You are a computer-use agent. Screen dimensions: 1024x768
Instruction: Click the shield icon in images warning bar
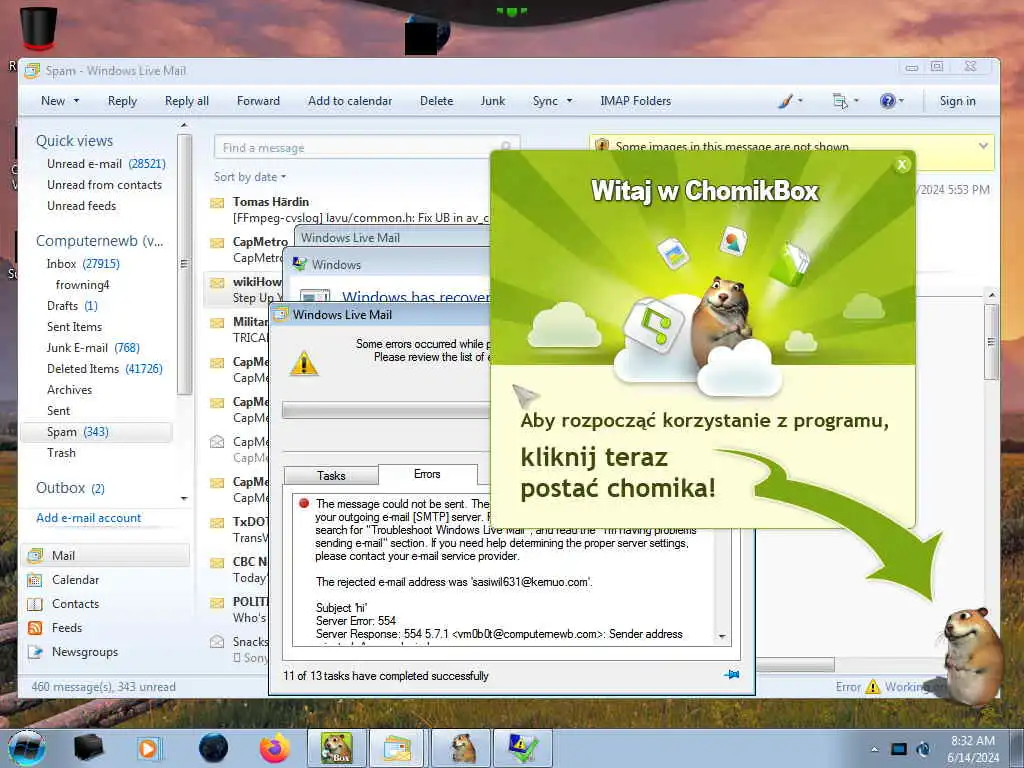coord(602,146)
